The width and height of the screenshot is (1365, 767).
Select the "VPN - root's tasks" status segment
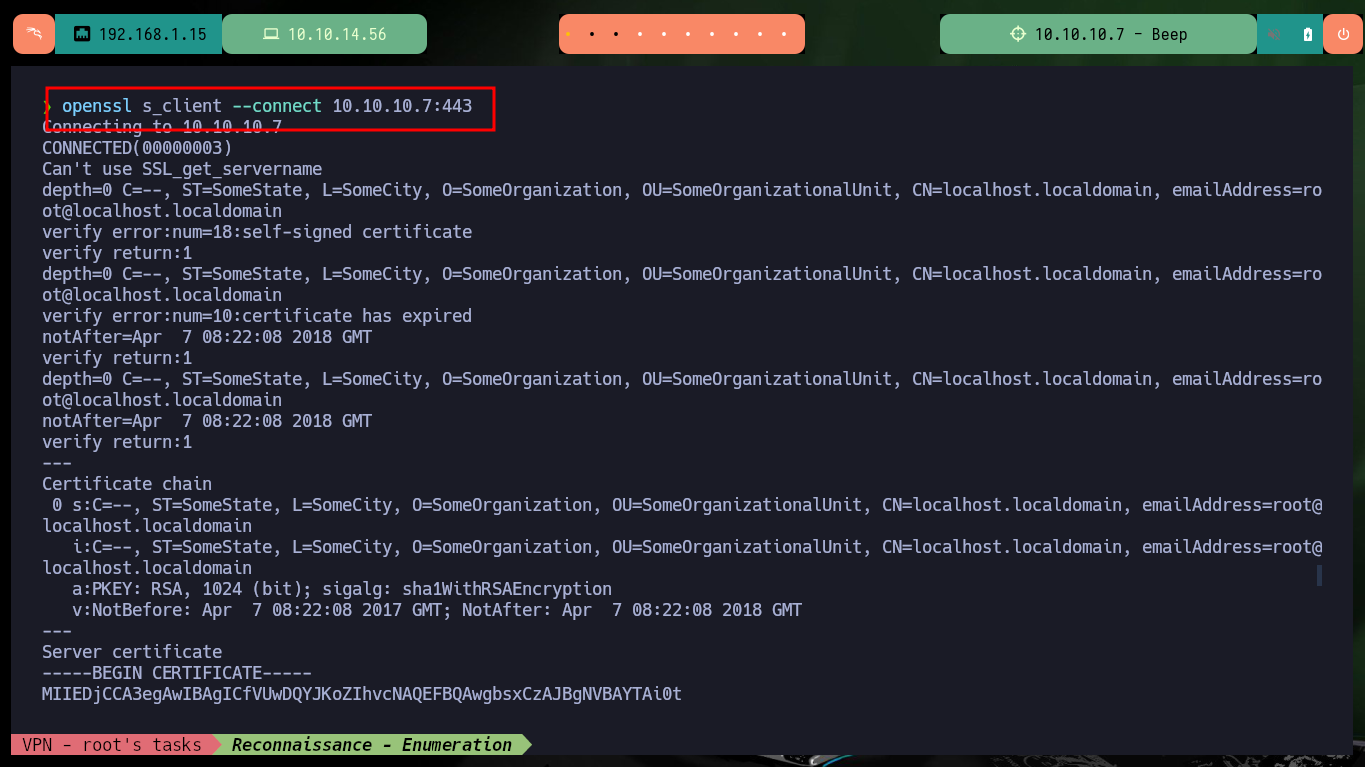click(112, 745)
